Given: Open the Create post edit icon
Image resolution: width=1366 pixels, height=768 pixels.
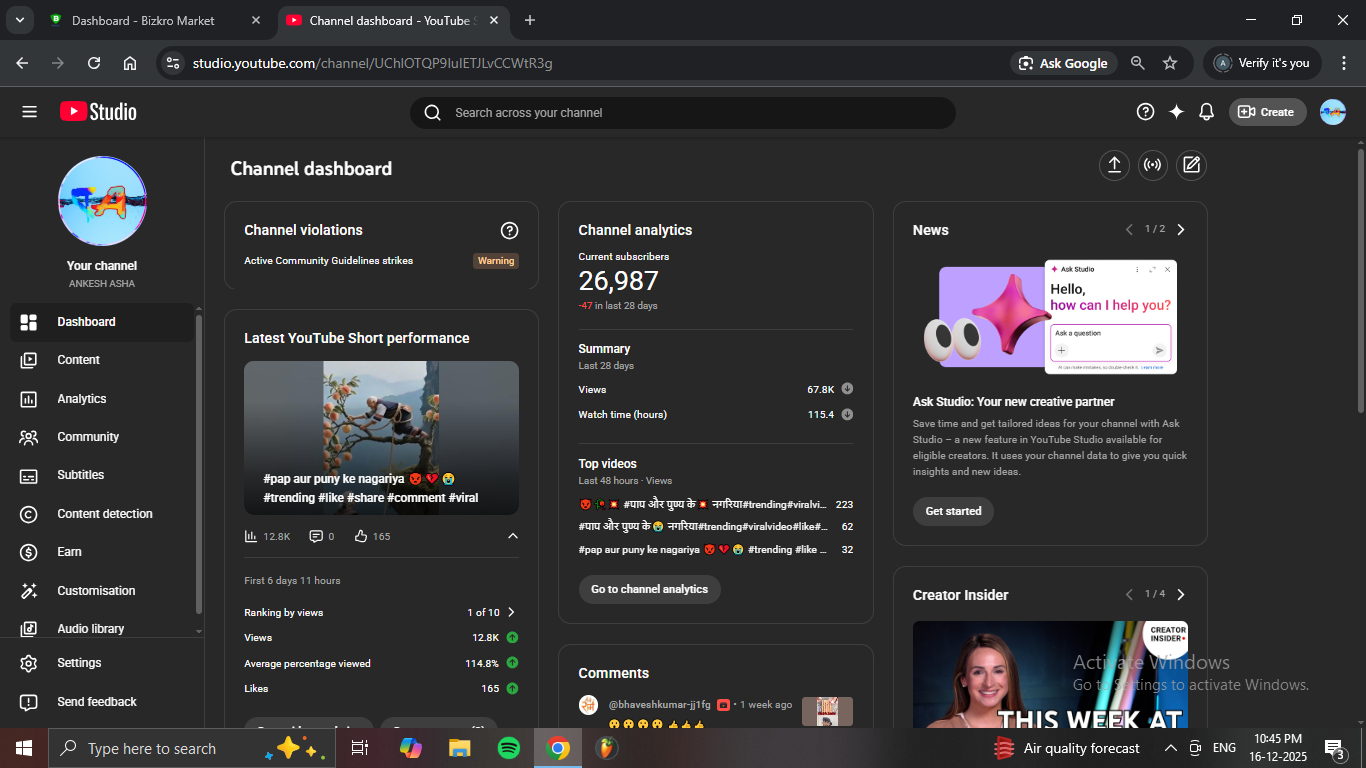Looking at the screenshot, I should (1191, 166).
